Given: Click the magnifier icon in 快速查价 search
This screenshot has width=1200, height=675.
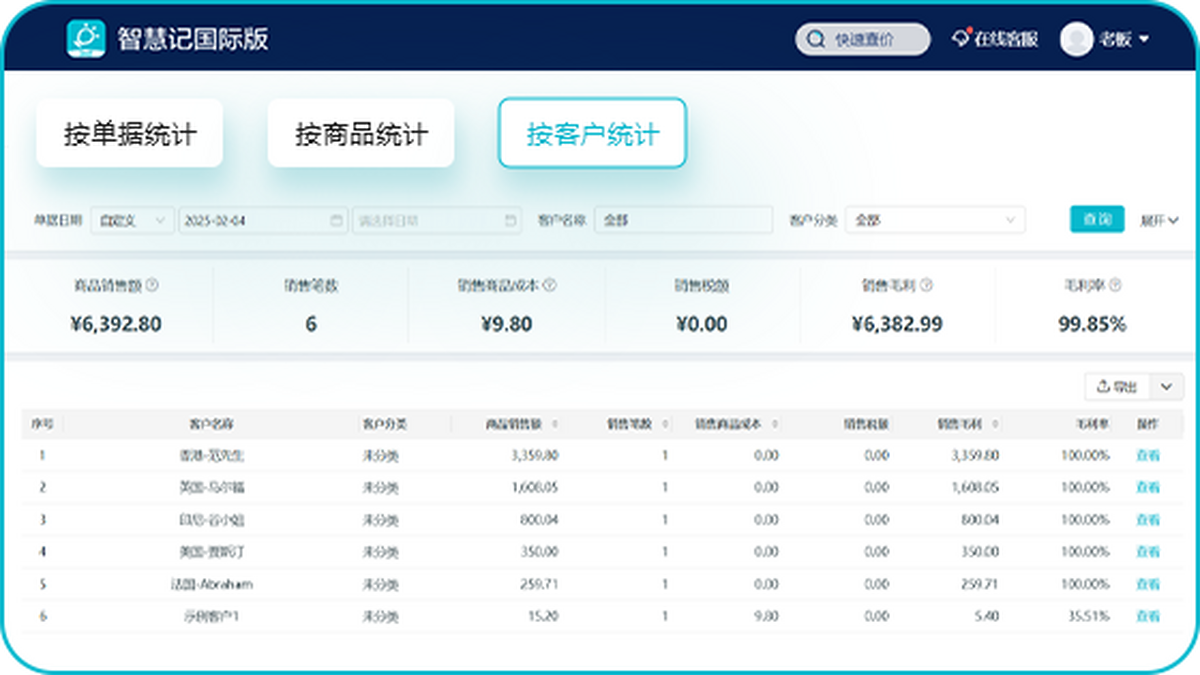Looking at the screenshot, I should point(813,38).
